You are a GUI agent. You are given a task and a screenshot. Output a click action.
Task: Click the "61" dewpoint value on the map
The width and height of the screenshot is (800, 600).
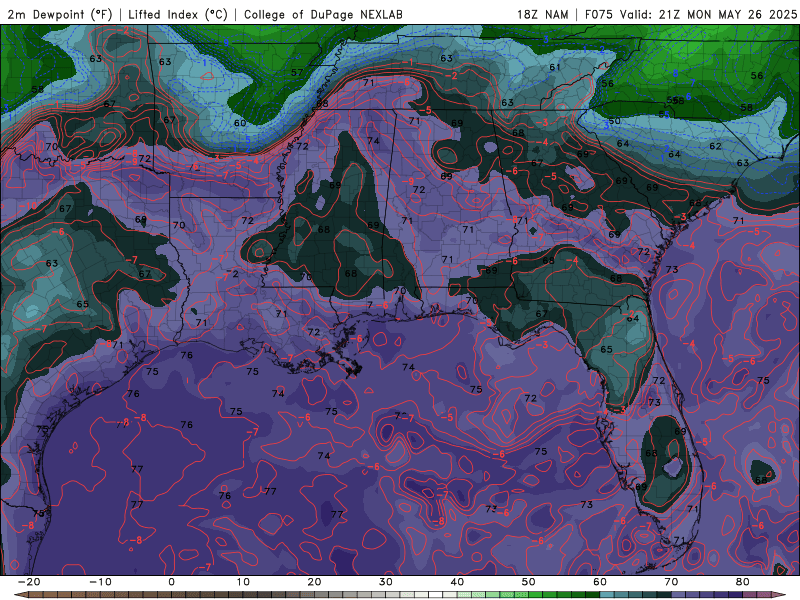pyautogui.click(x=555, y=67)
